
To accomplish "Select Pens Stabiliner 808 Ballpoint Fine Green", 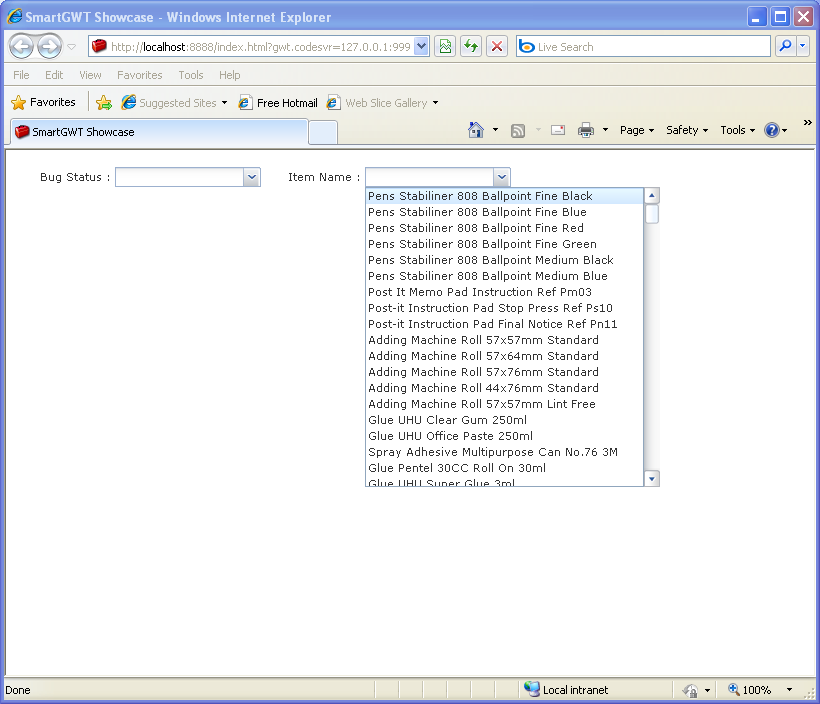I will pyautogui.click(x=504, y=244).
